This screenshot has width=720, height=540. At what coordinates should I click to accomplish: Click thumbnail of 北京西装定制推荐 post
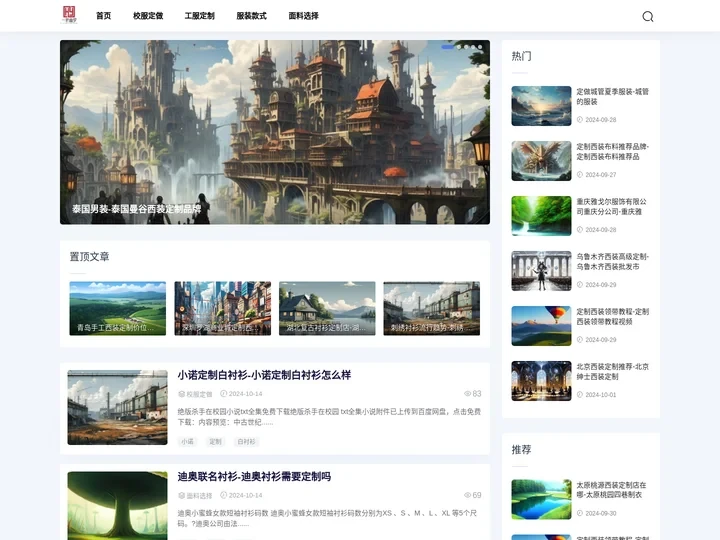pyautogui.click(x=541, y=381)
